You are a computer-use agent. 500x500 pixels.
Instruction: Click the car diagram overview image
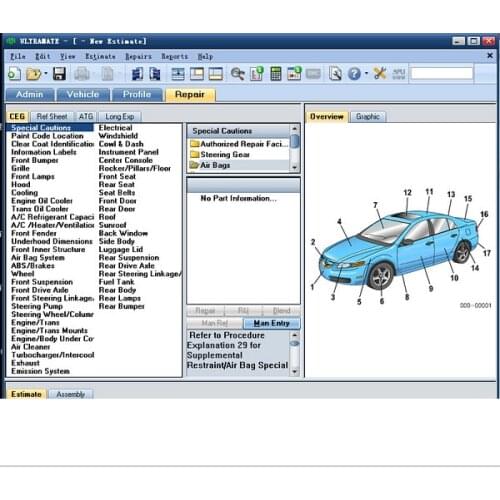399,248
